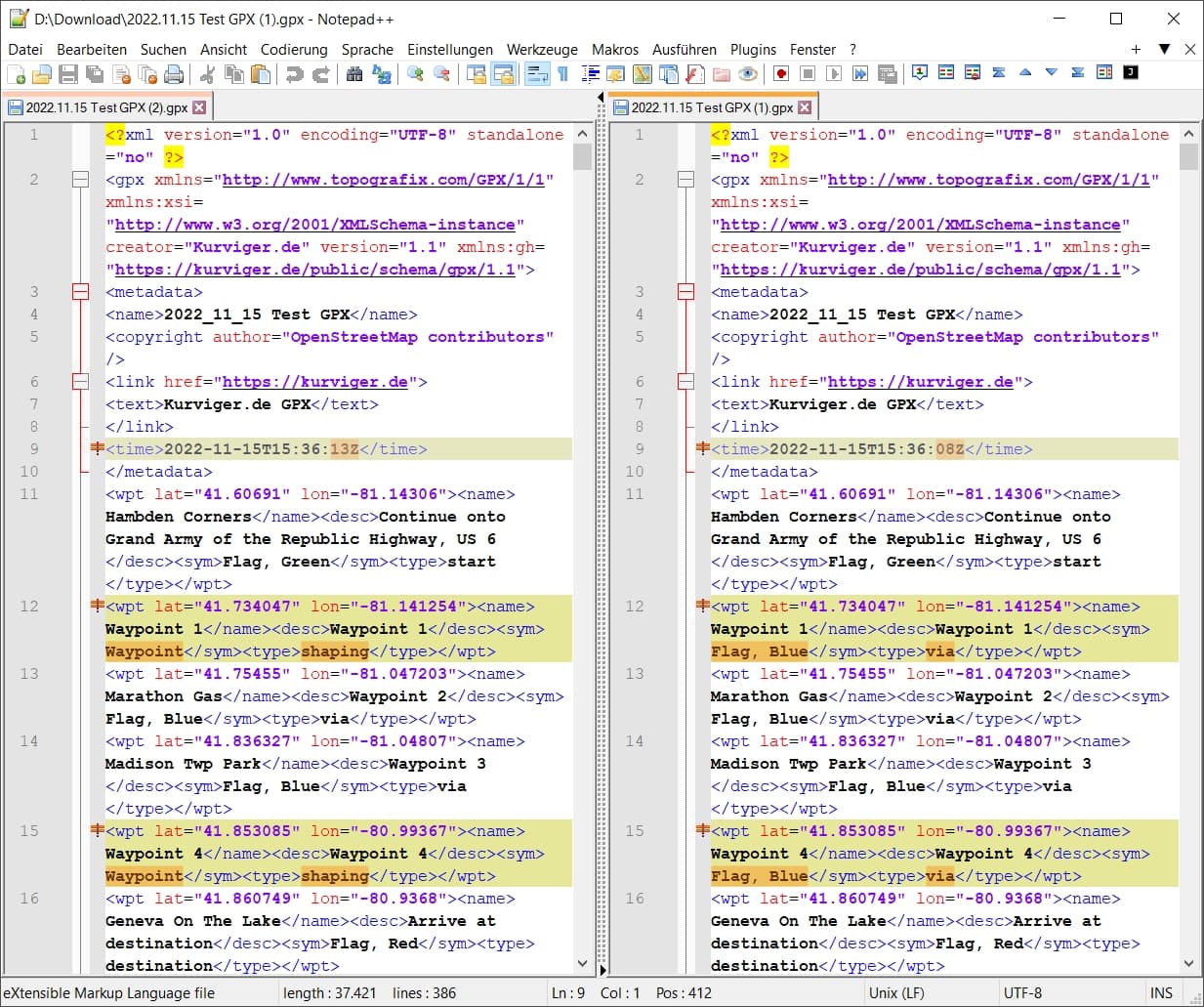Close the Test GPX (1).gpx tab

pos(805,107)
